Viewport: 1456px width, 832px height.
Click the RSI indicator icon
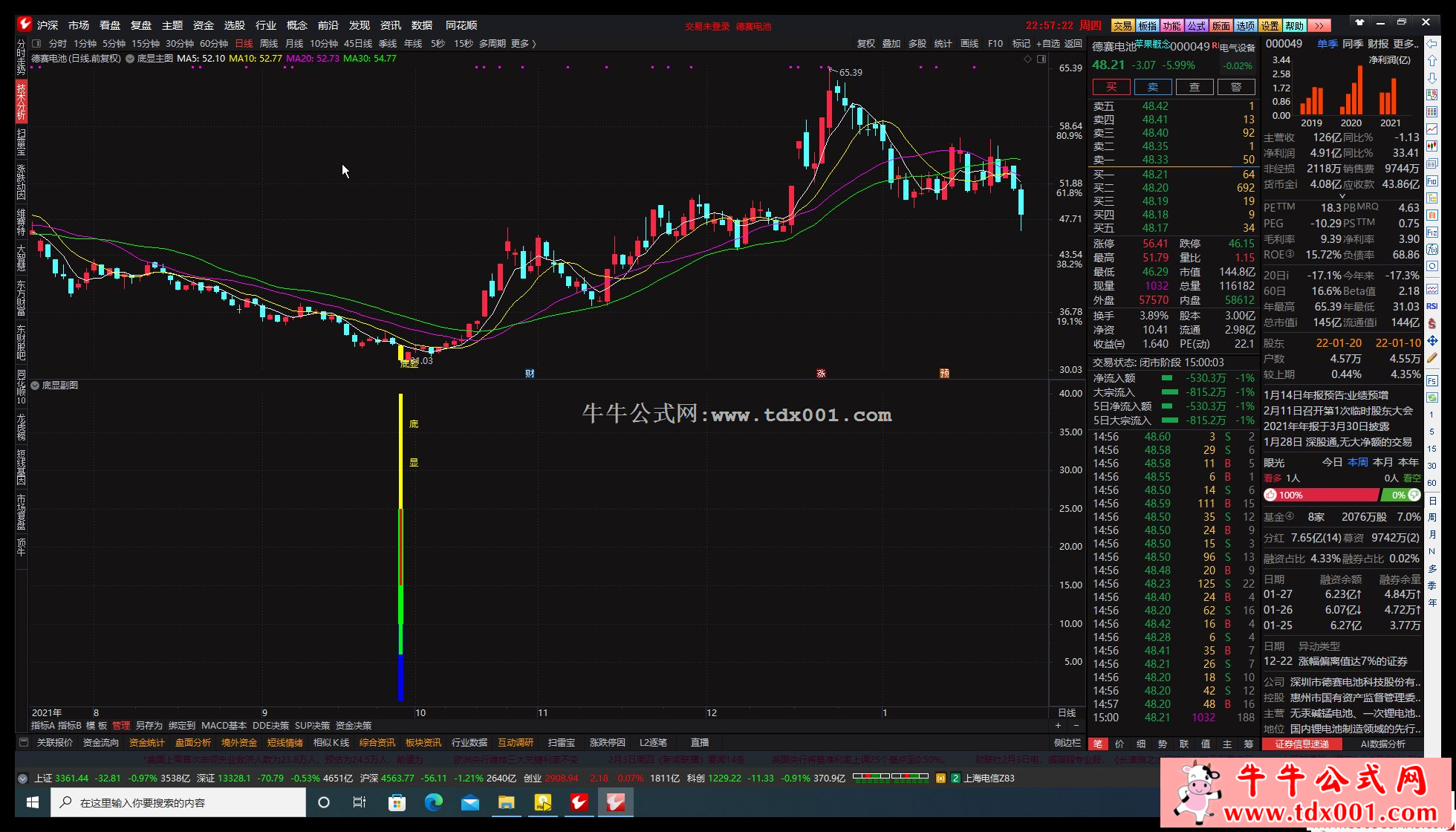(x=1431, y=306)
